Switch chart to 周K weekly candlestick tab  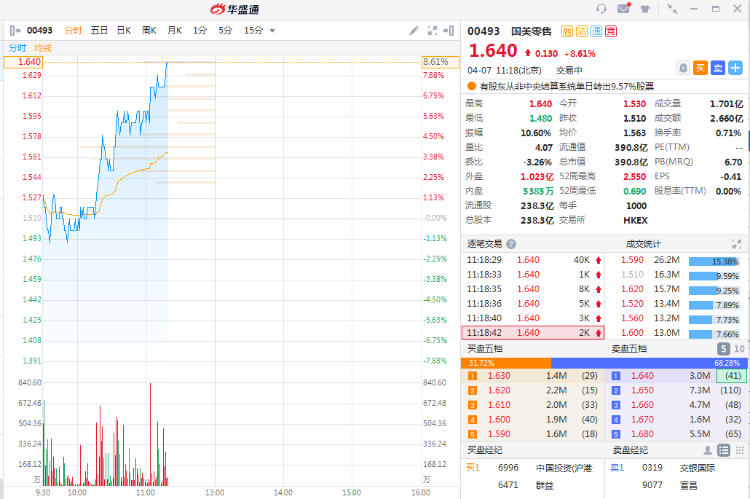tap(149, 31)
